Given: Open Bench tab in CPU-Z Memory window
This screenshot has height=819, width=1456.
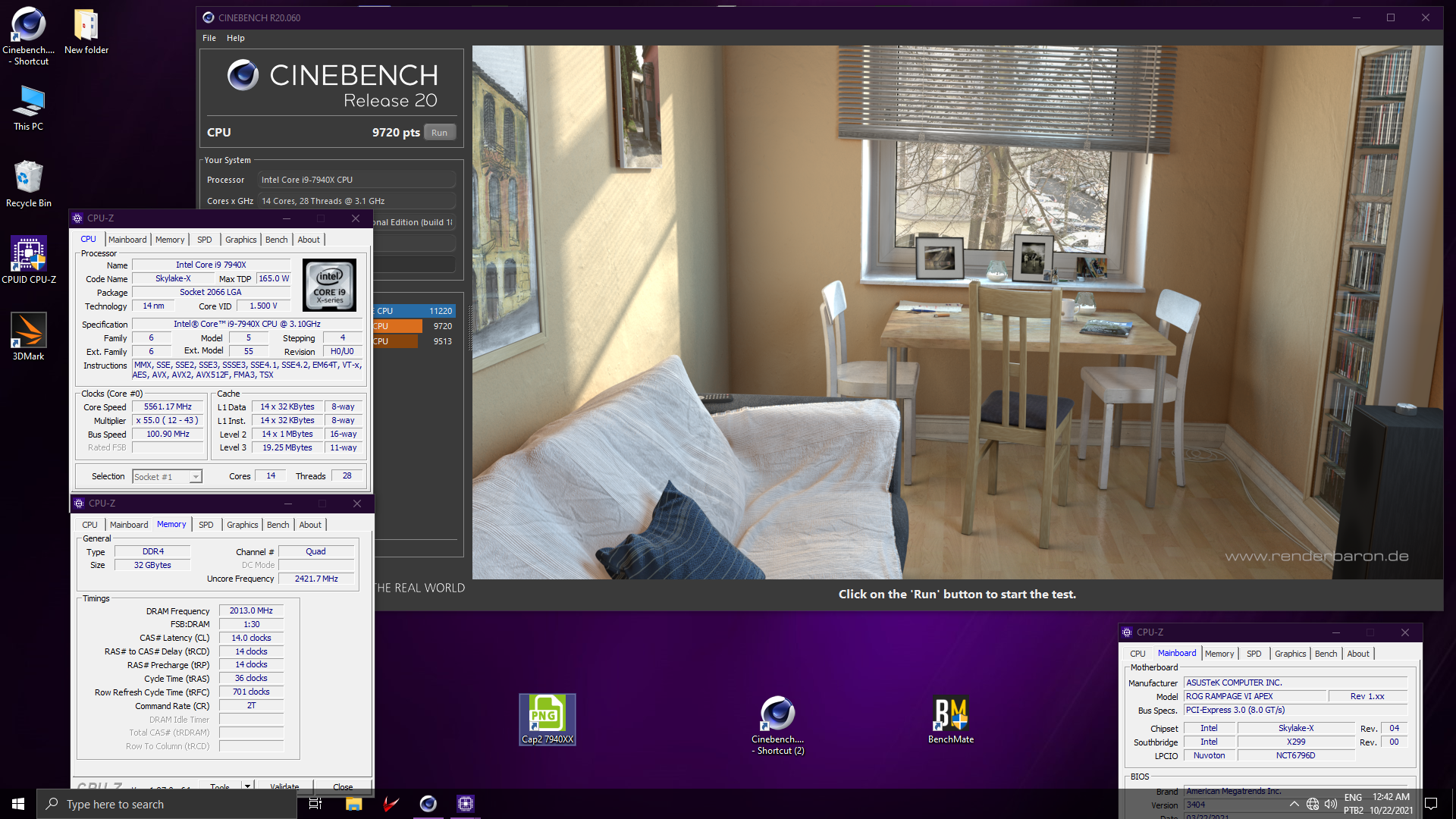Looking at the screenshot, I should point(278,525).
